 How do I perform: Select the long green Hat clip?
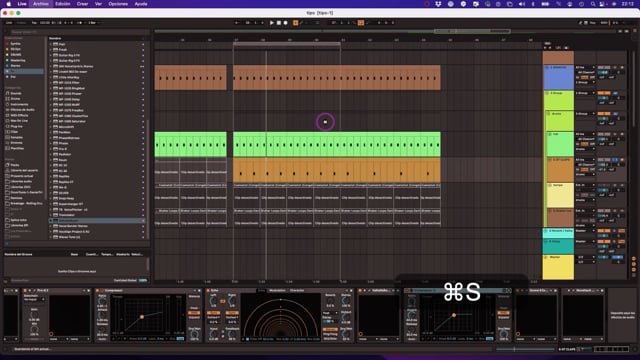[337, 144]
